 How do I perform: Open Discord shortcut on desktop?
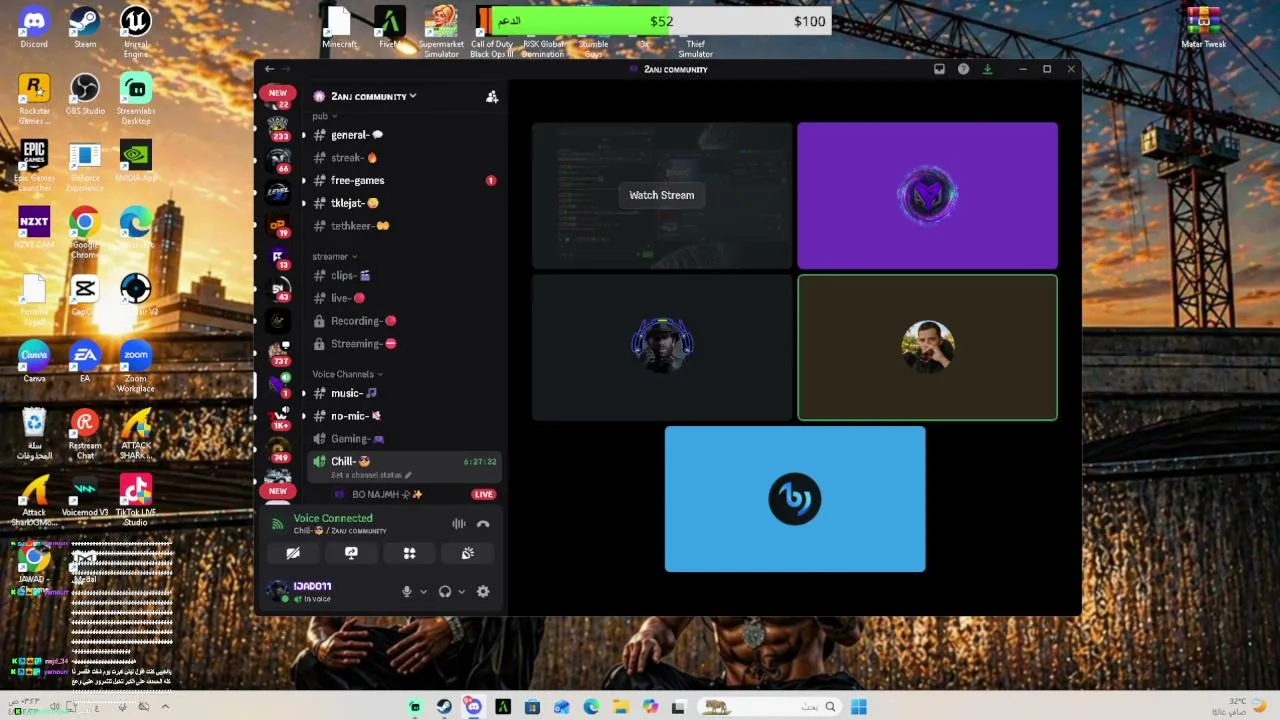click(33, 28)
